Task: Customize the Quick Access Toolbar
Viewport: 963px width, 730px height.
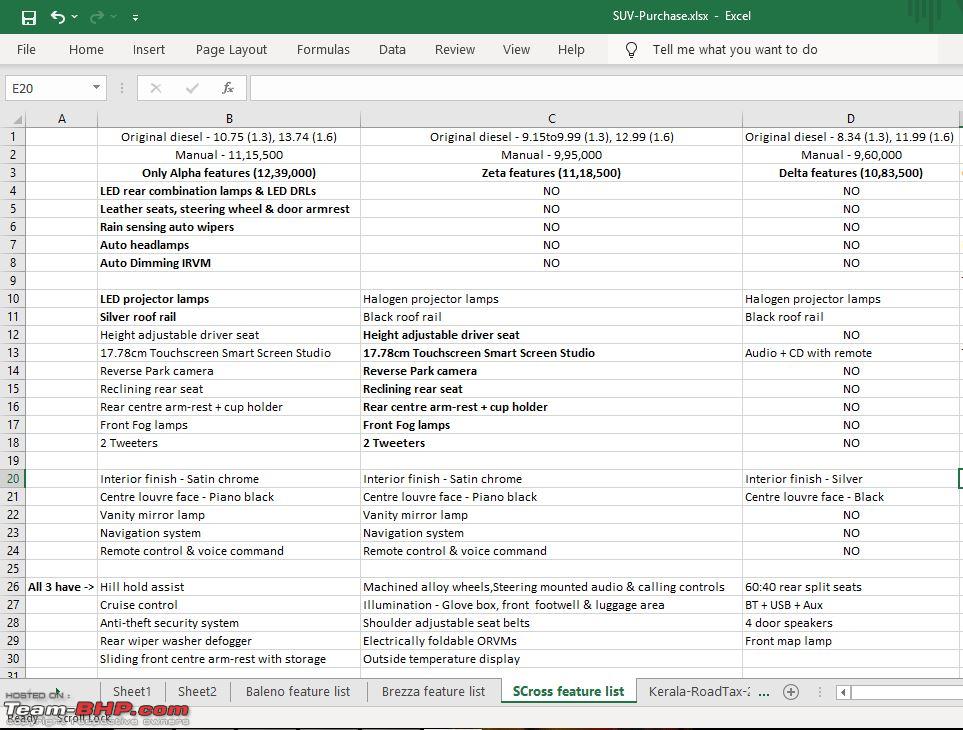Action: click(135, 18)
